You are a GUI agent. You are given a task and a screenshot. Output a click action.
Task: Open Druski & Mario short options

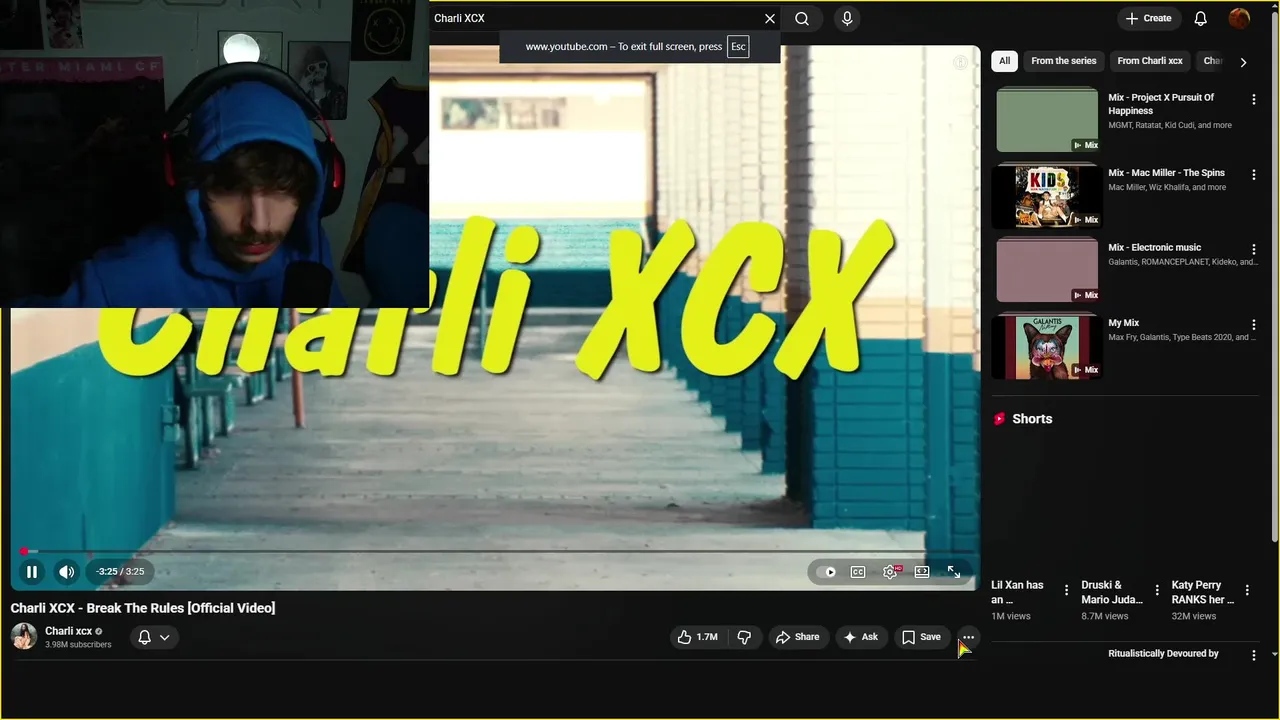pyautogui.click(x=1157, y=590)
